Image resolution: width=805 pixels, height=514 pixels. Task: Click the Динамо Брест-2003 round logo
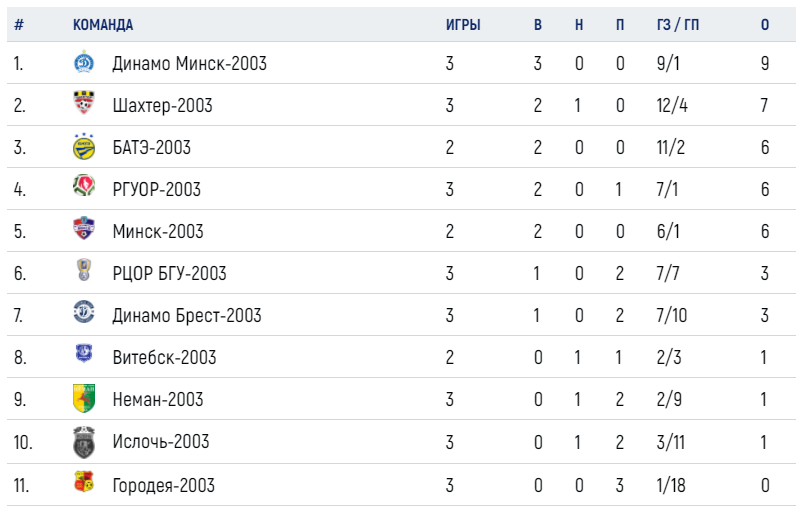click(84, 312)
